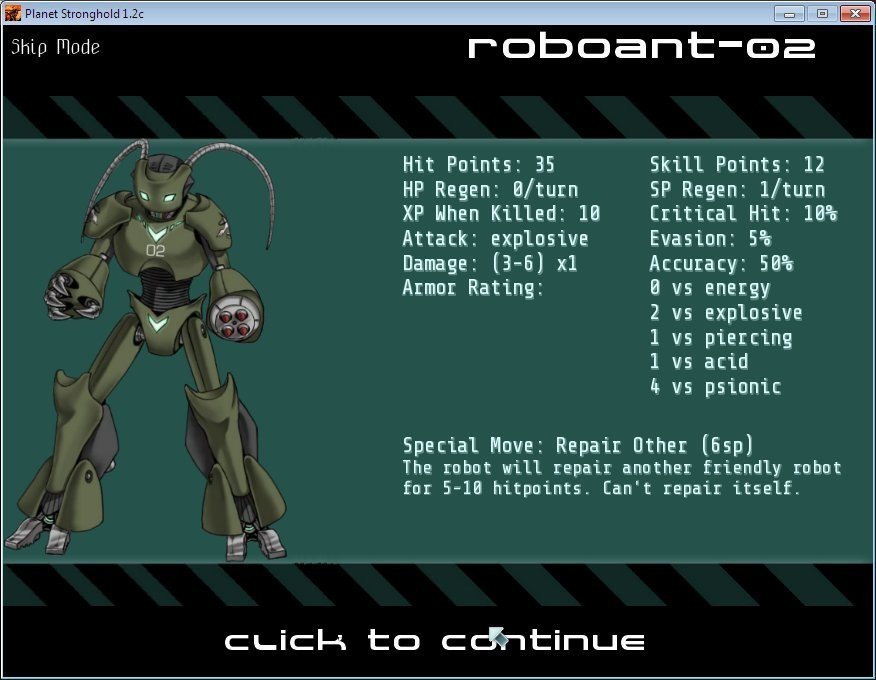Click the '2 vs explosive' armor value

(726, 313)
